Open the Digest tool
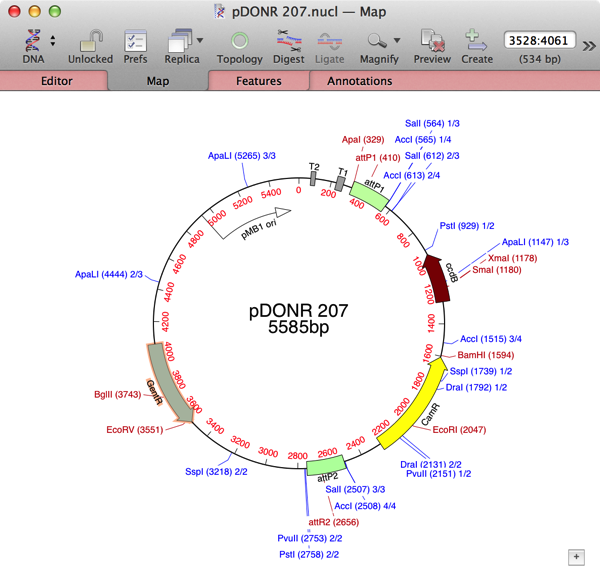This screenshot has width=600, height=581. click(290, 41)
